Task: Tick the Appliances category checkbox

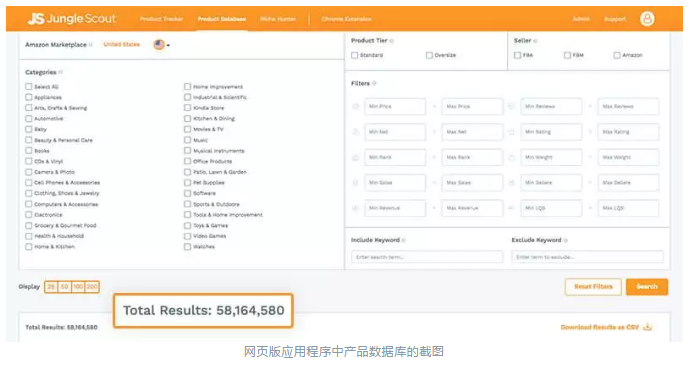Action: click(29, 97)
